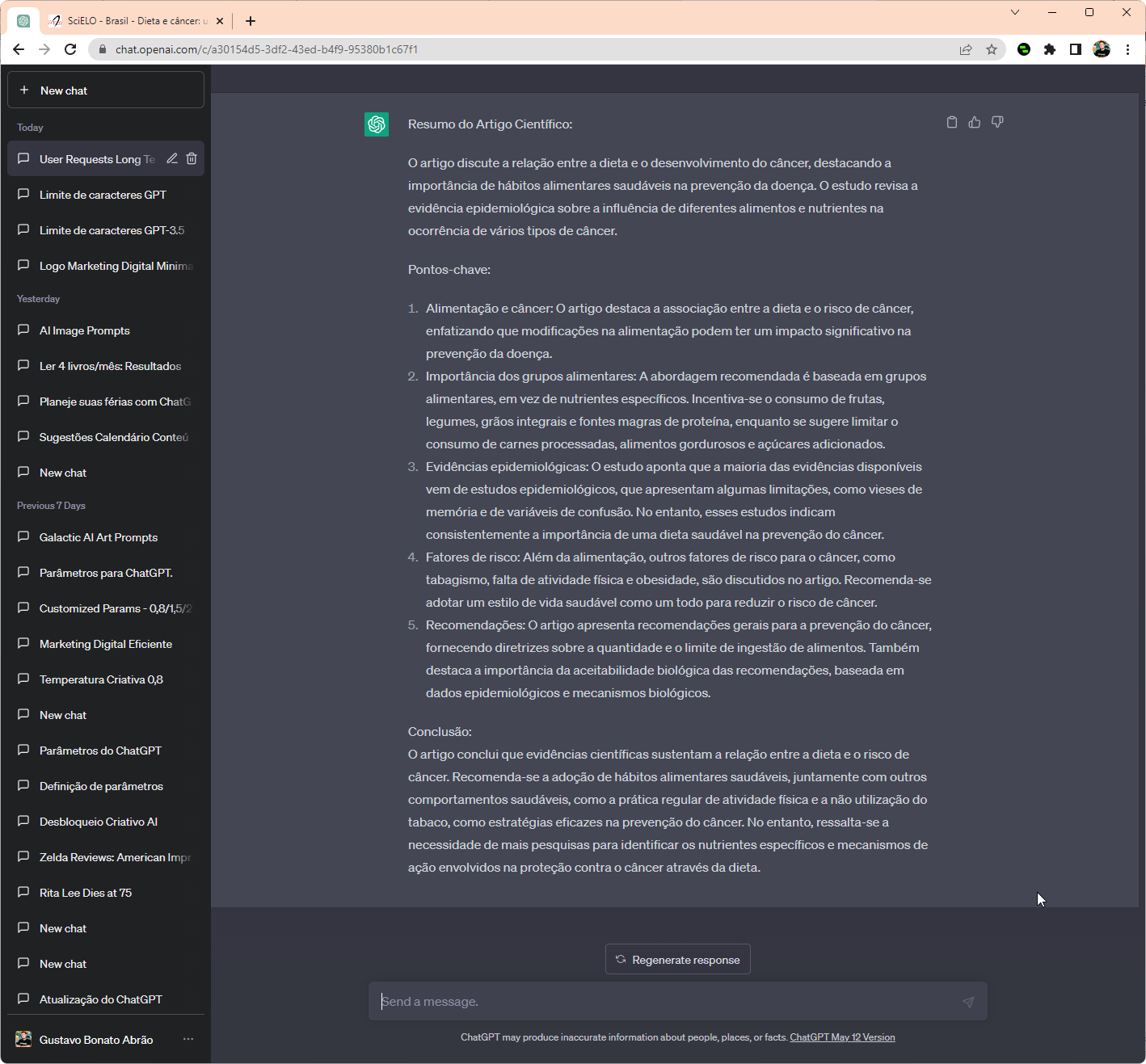Open Chrome three-dot menu
This screenshot has height=1064, width=1146.
point(1127,49)
